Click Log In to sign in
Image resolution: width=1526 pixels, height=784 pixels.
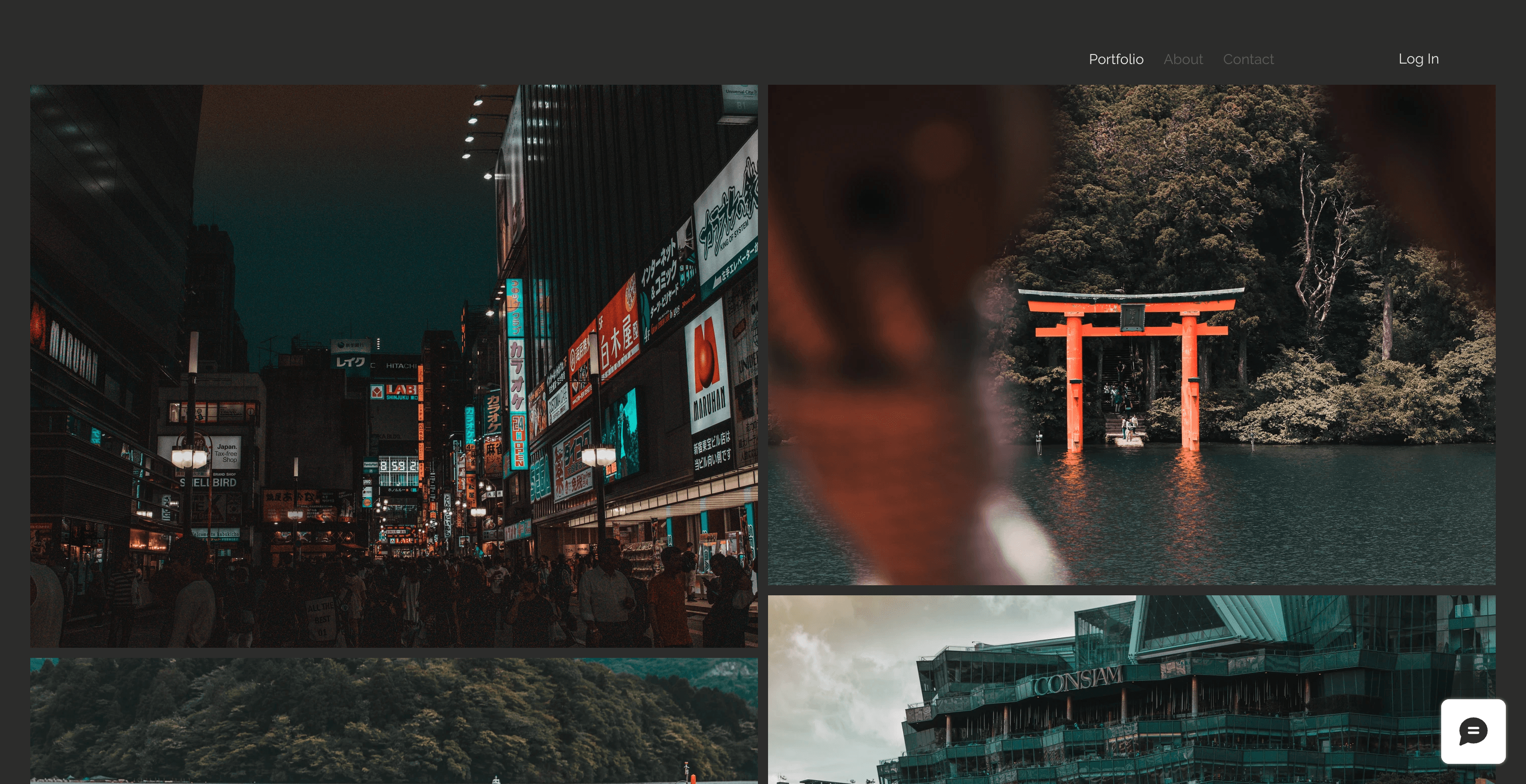pos(1418,59)
